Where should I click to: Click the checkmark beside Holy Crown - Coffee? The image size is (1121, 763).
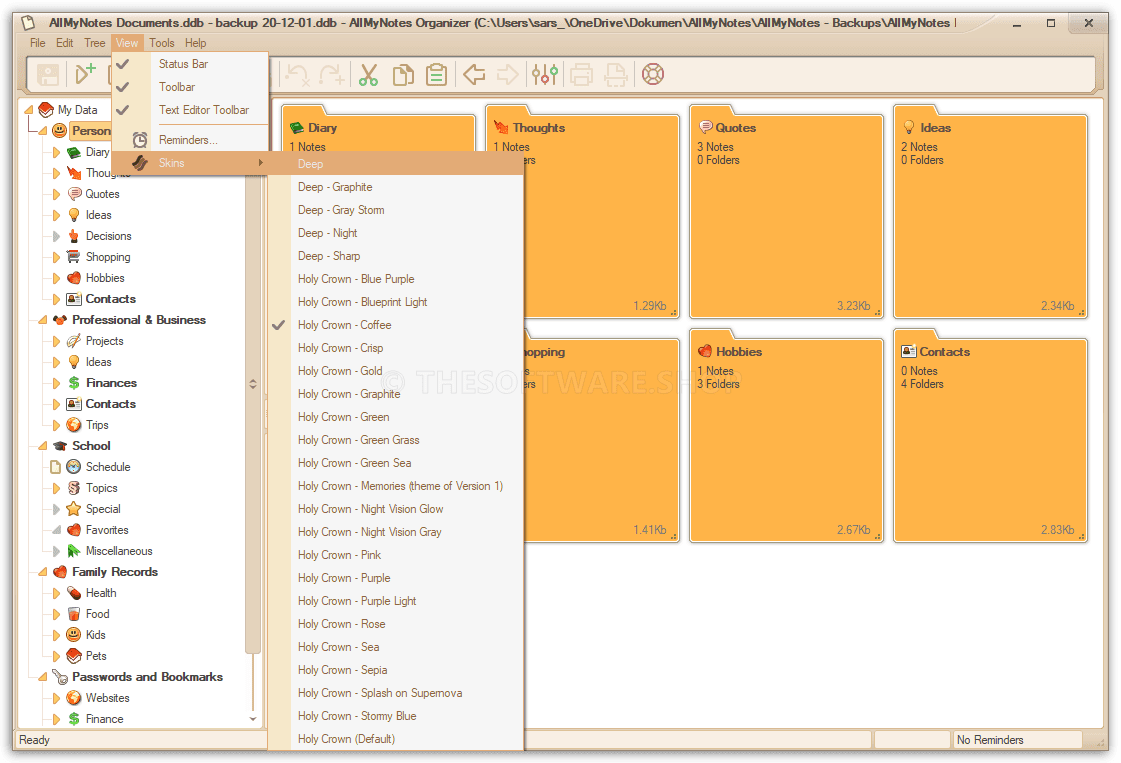pyautogui.click(x=279, y=325)
